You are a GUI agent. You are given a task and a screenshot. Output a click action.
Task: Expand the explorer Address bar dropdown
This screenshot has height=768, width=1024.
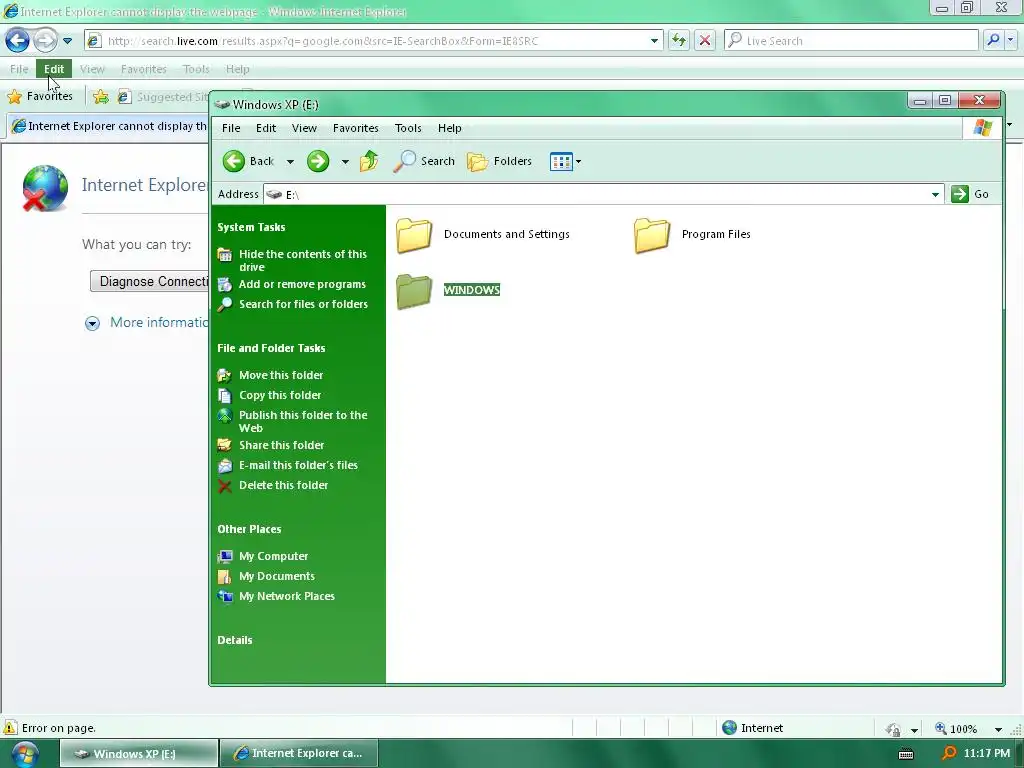pyautogui.click(x=935, y=195)
